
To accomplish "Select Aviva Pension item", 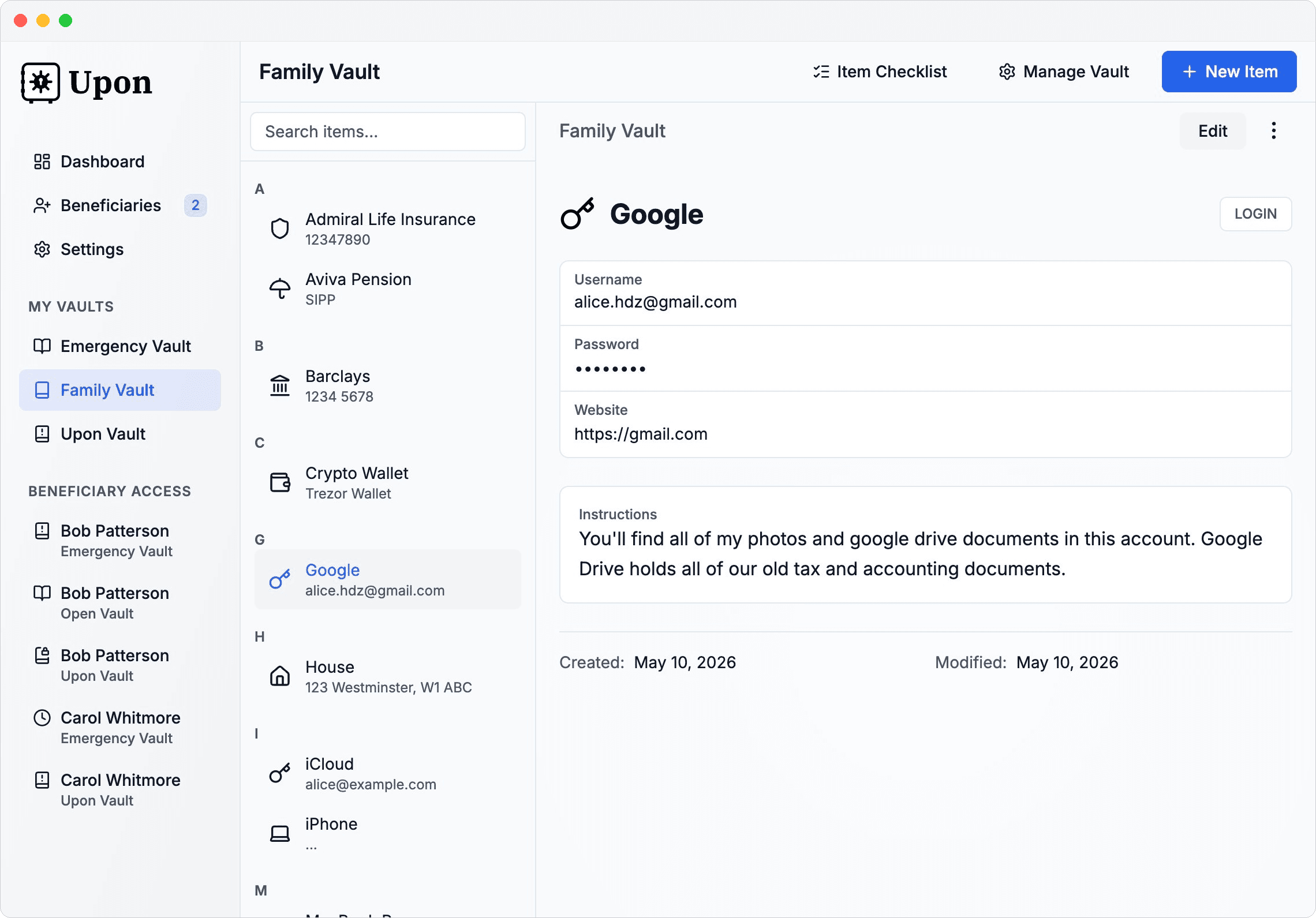I will coord(388,288).
